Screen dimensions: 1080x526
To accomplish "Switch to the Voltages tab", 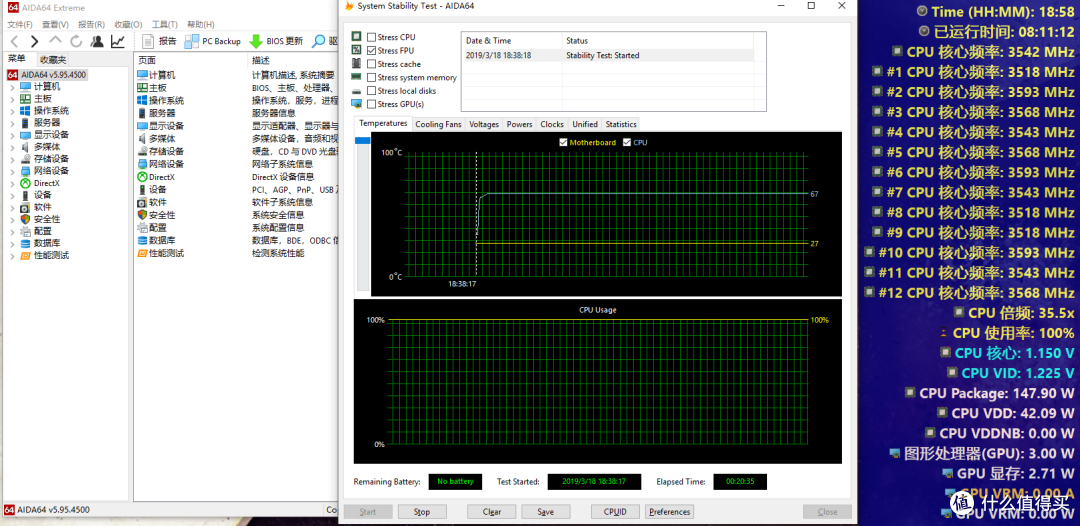I will pyautogui.click(x=484, y=125).
